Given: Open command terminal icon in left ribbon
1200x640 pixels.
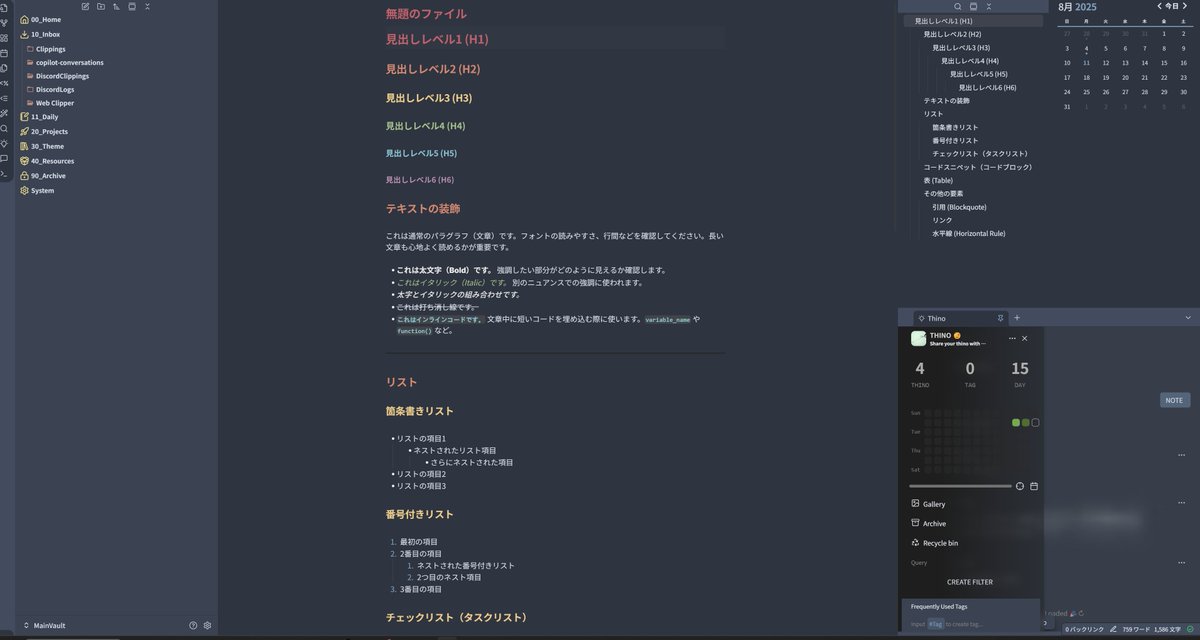Looking at the screenshot, I should (x=5, y=174).
